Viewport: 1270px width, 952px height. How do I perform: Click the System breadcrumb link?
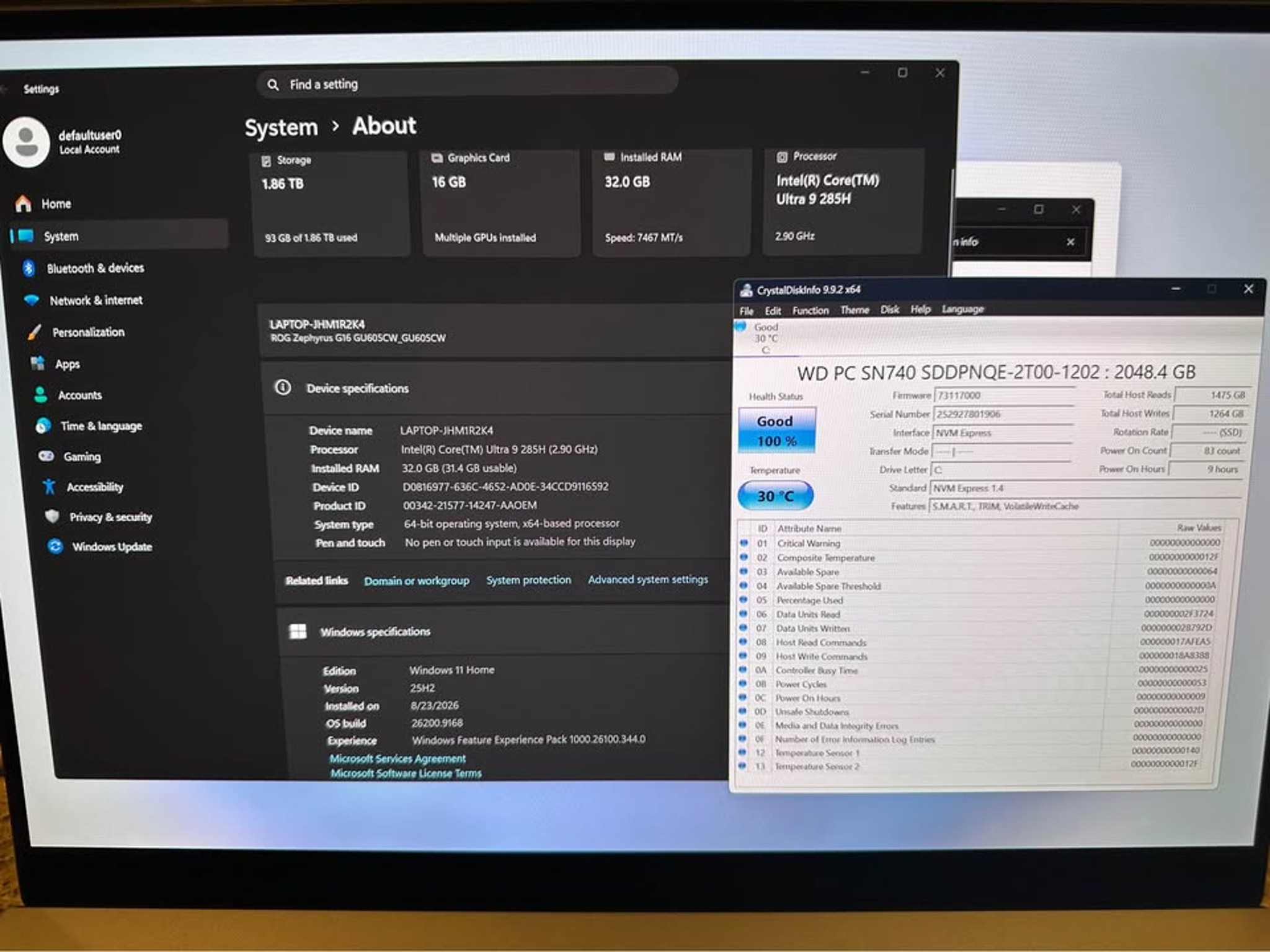(x=282, y=128)
